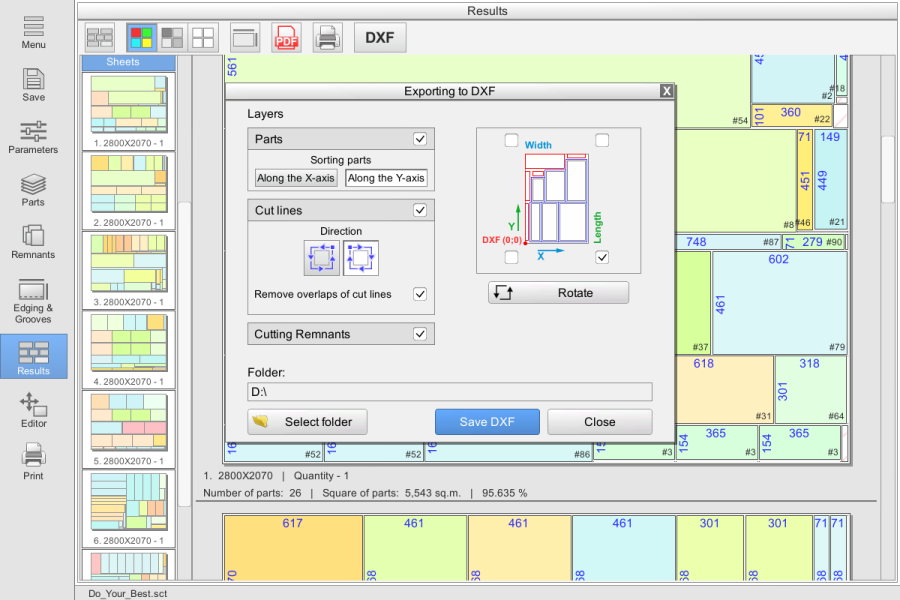900x600 pixels.
Task: Select sheet thumbnail 6. 2800X2070 - 1
Action: tap(129, 509)
